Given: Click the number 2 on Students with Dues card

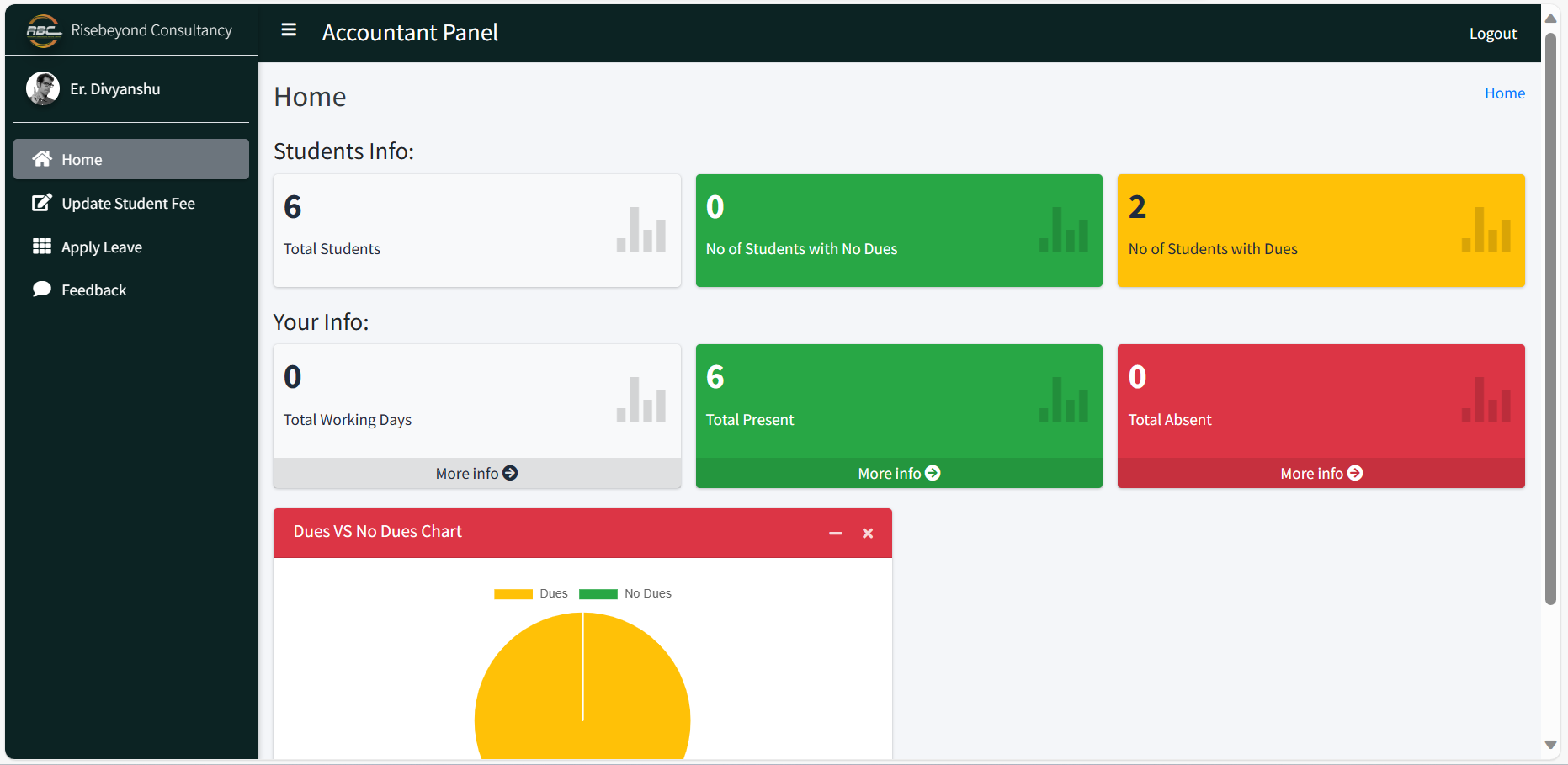Looking at the screenshot, I should [1137, 207].
